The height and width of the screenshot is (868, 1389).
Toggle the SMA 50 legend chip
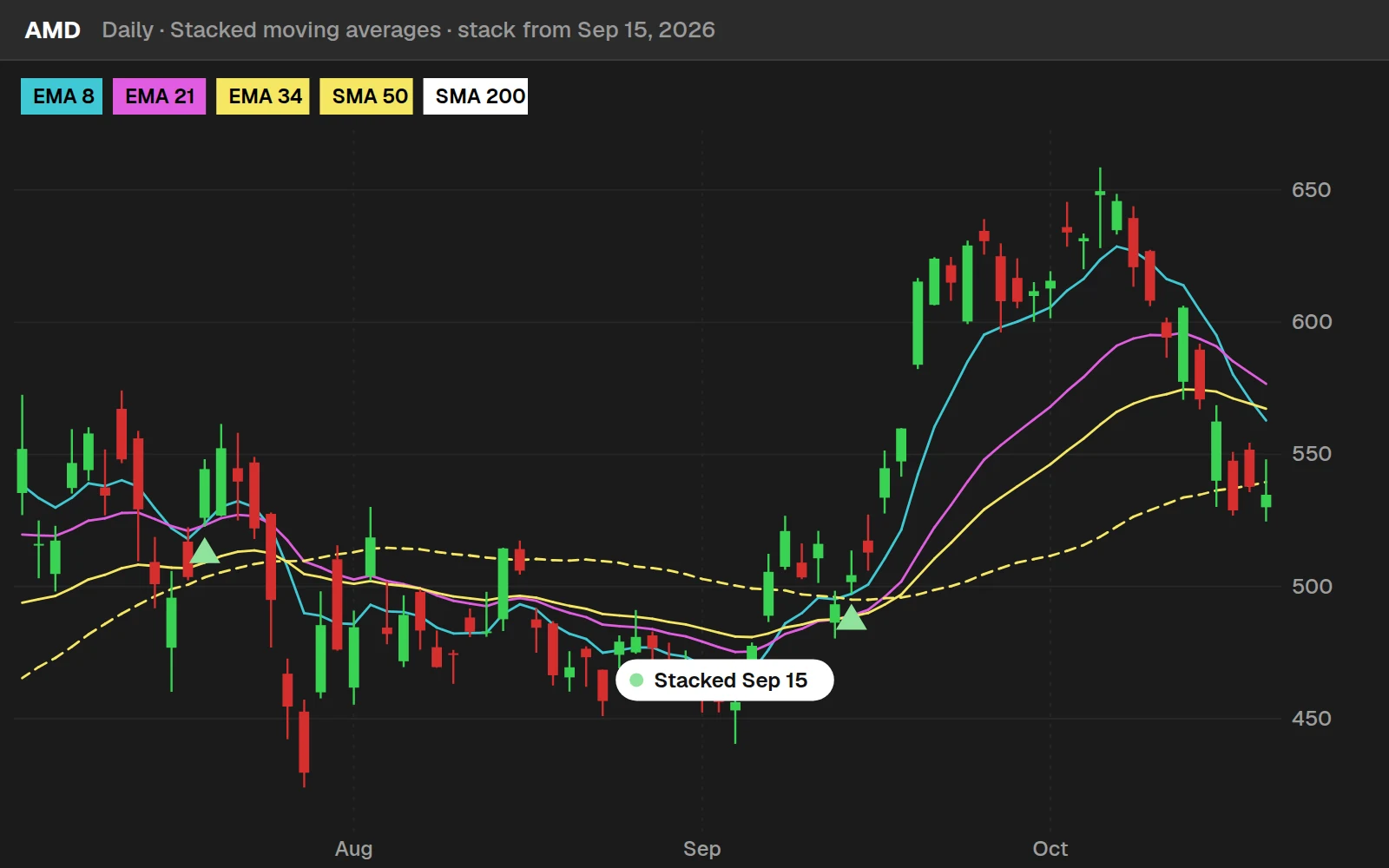(366, 96)
